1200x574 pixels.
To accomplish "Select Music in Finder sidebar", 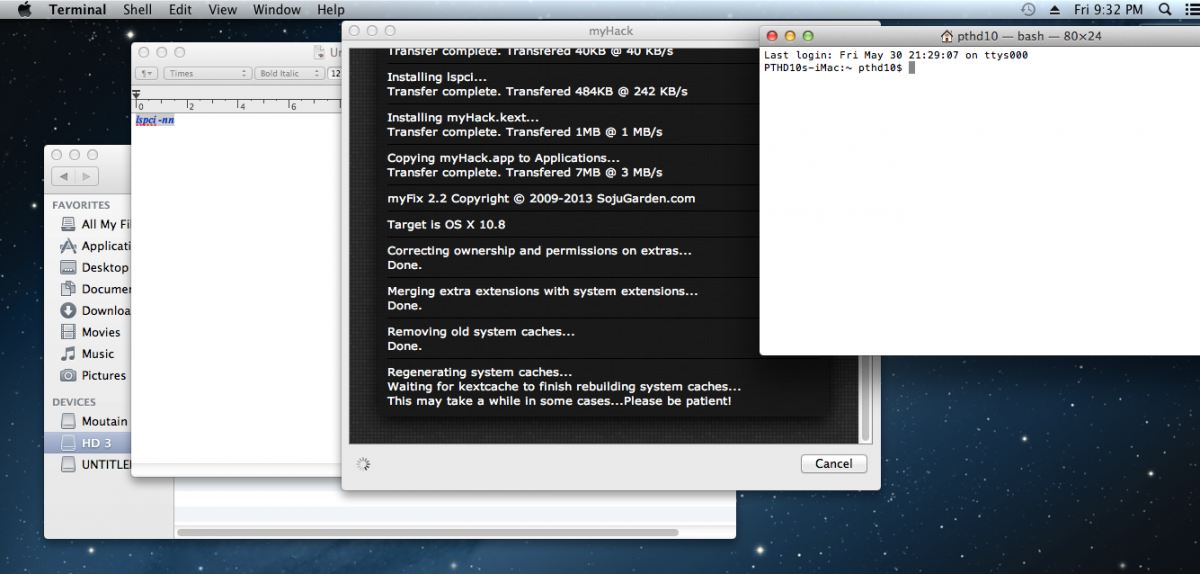I will pos(98,354).
